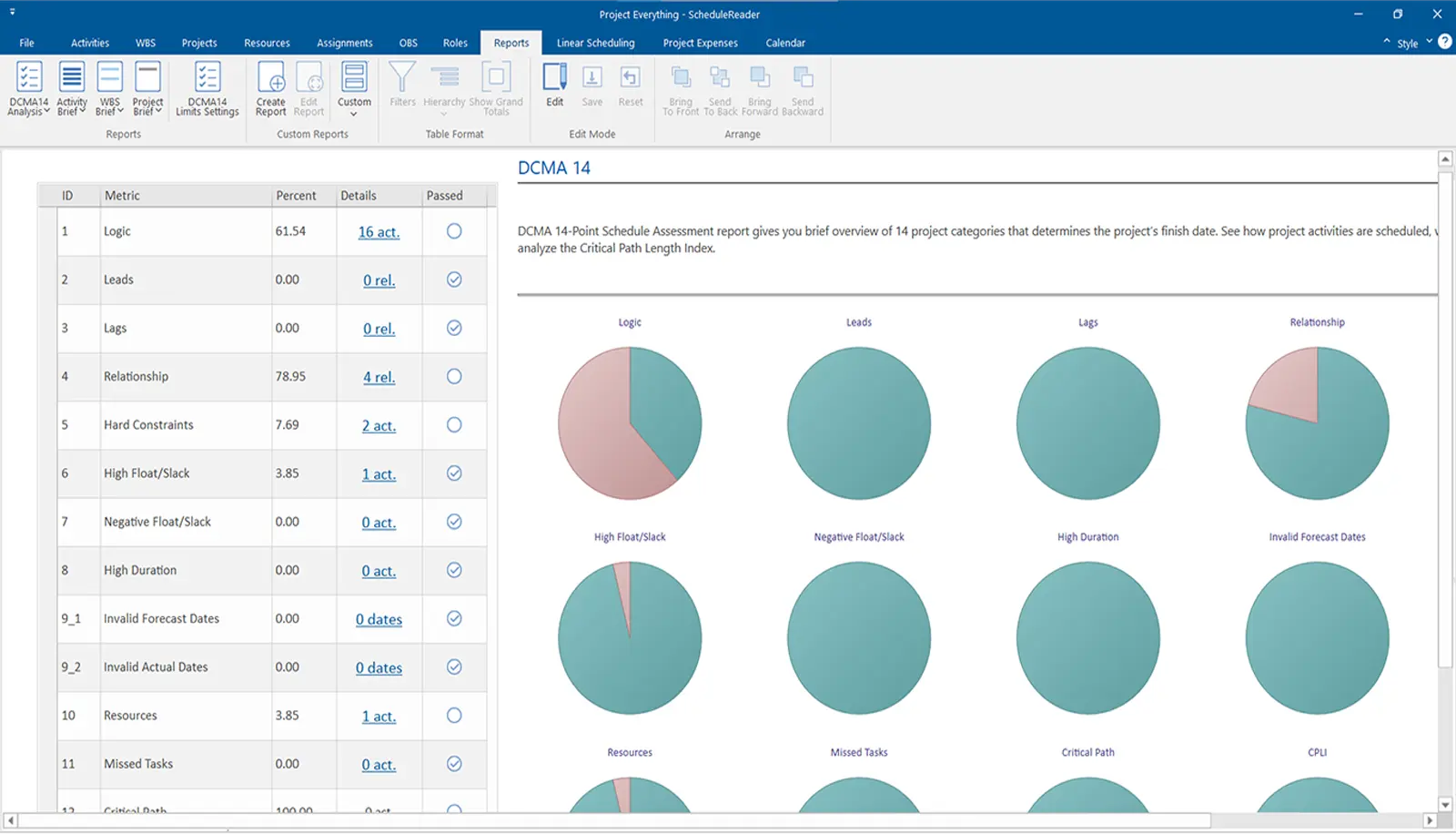Toggle the Passed circle for Logic row

pos(454,231)
